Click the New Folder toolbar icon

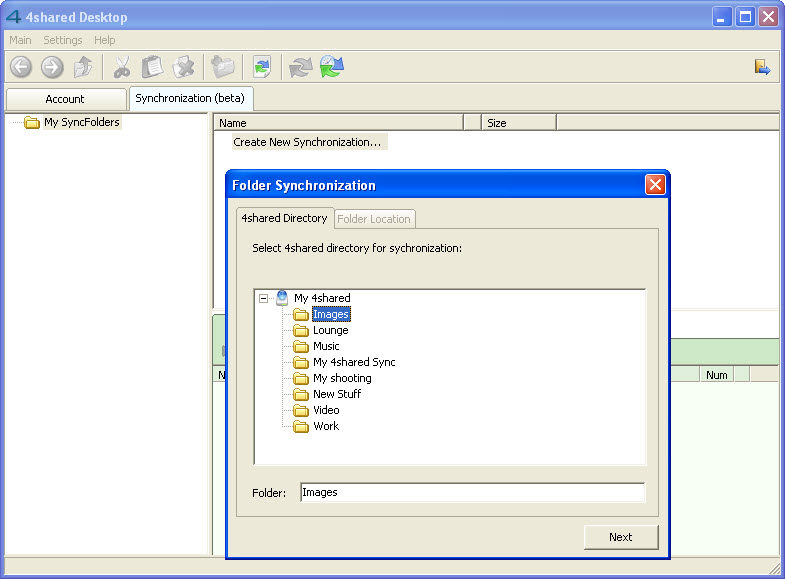click(x=223, y=67)
